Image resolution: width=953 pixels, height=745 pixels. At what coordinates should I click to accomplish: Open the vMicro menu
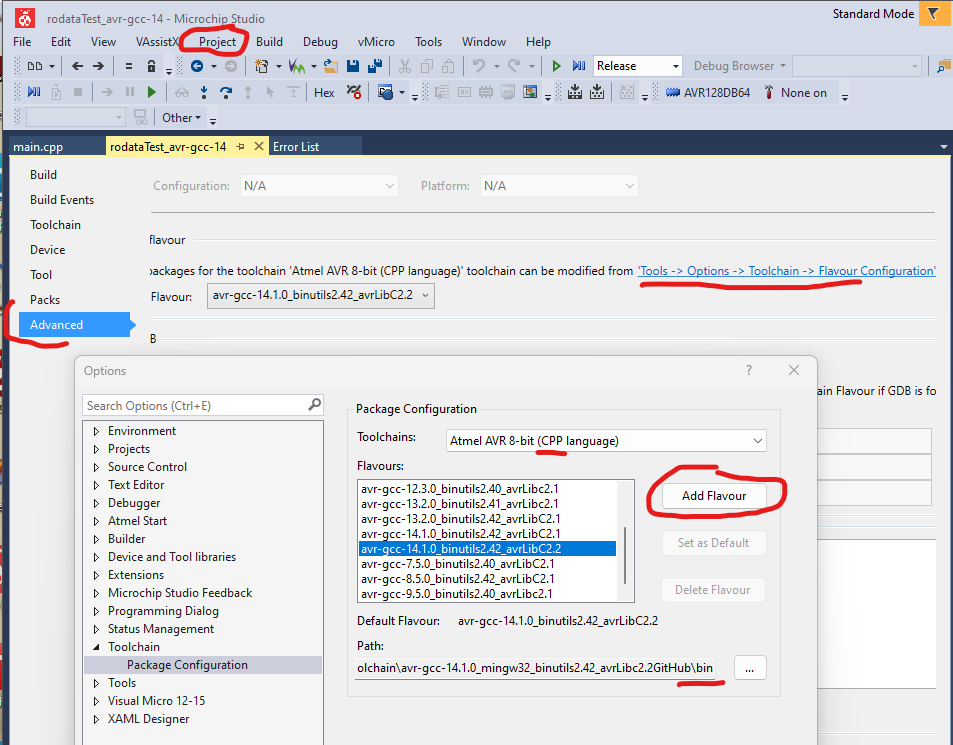[376, 42]
